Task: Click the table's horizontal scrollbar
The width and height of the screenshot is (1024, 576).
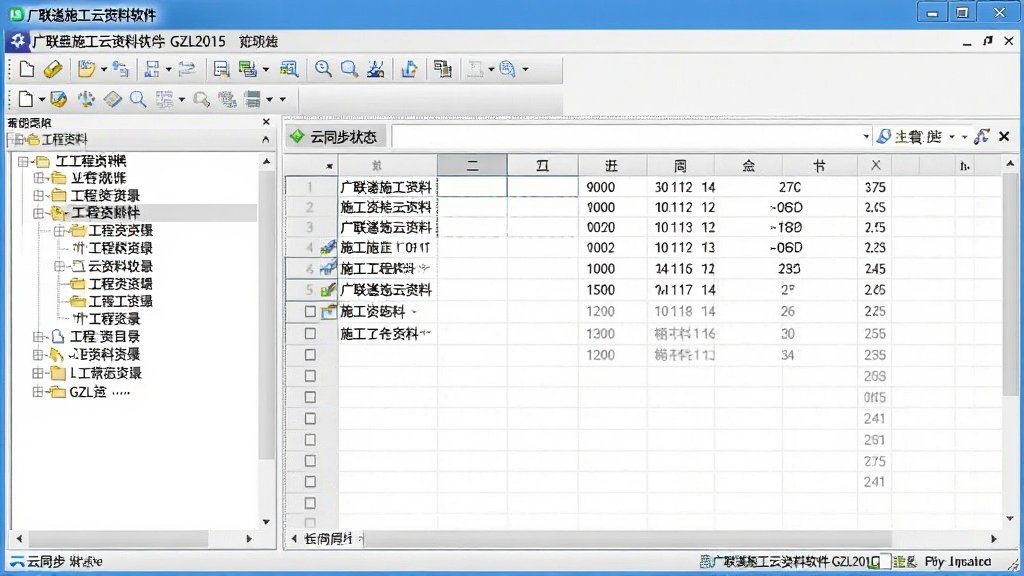Action: [x=630, y=539]
